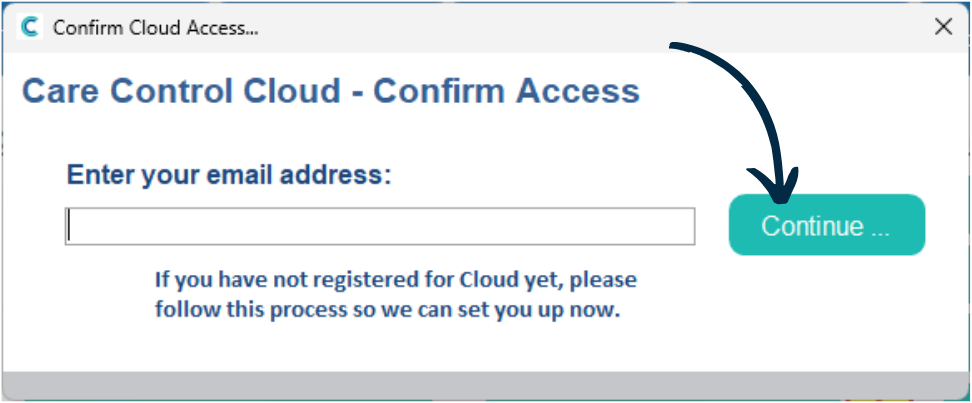Click blank white area below Continue button
Viewport: 972px width, 403px height.
(x=826, y=310)
